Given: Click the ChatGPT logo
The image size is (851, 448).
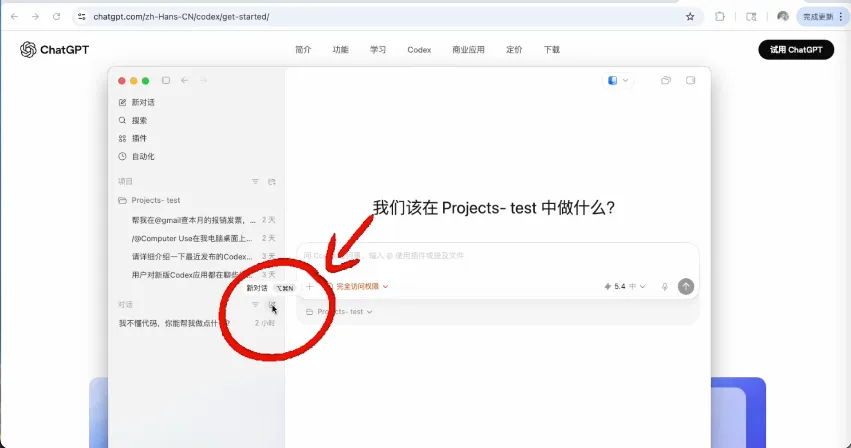Looking at the screenshot, I should [x=54, y=49].
